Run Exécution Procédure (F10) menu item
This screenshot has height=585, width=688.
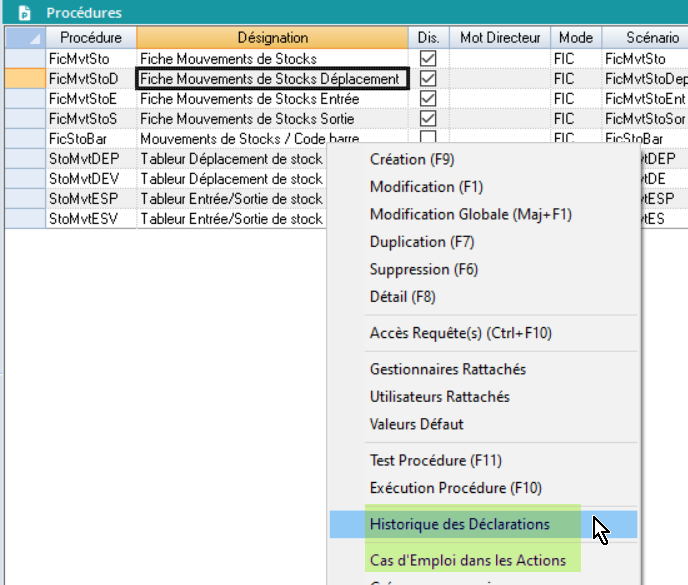coord(456,488)
